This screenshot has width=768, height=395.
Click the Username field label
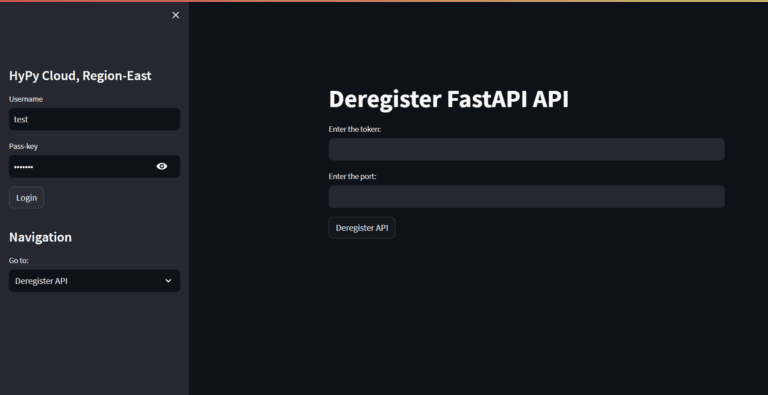coord(26,99)
